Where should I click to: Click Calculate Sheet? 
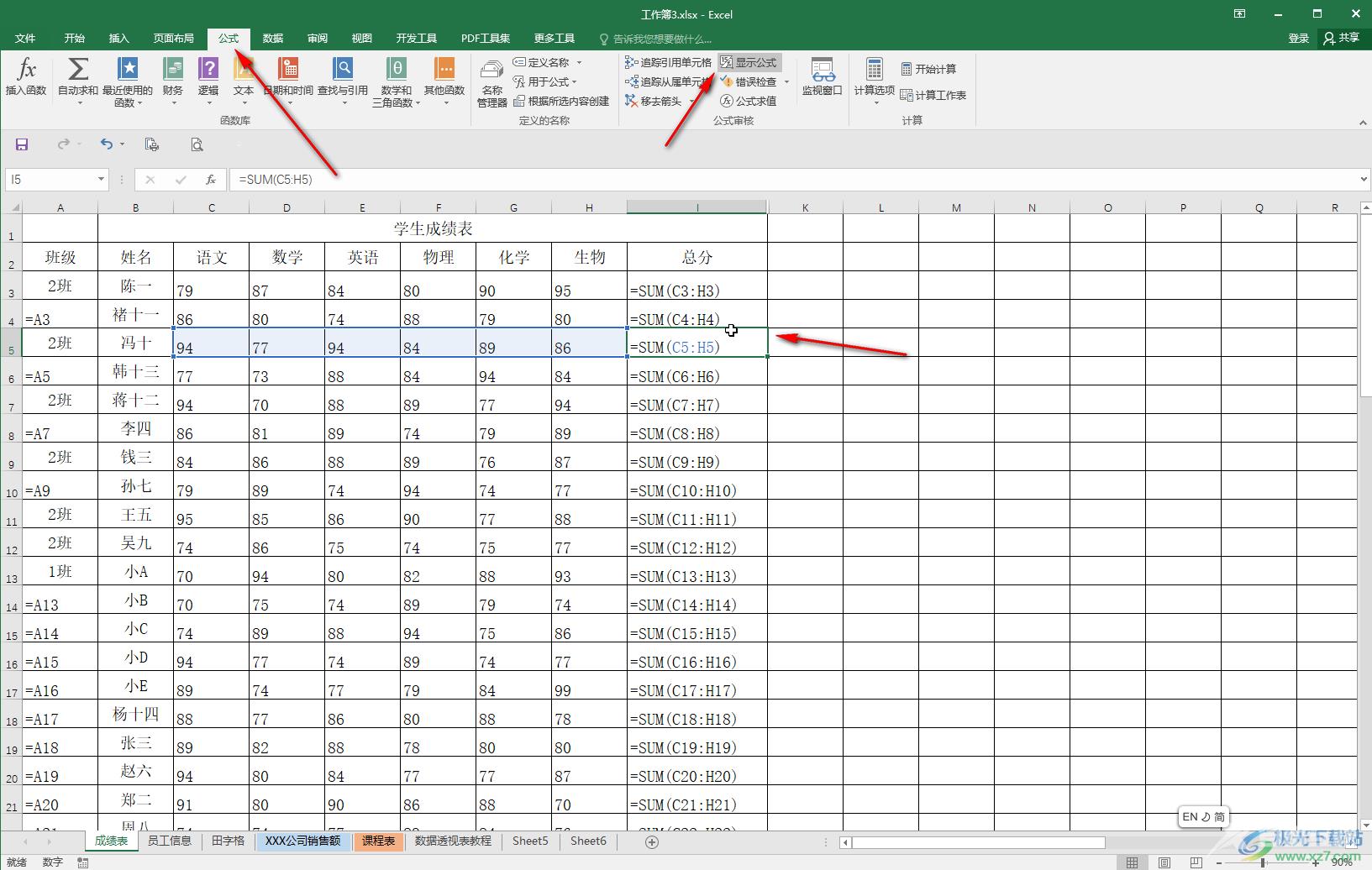click(x=933, y=95)
